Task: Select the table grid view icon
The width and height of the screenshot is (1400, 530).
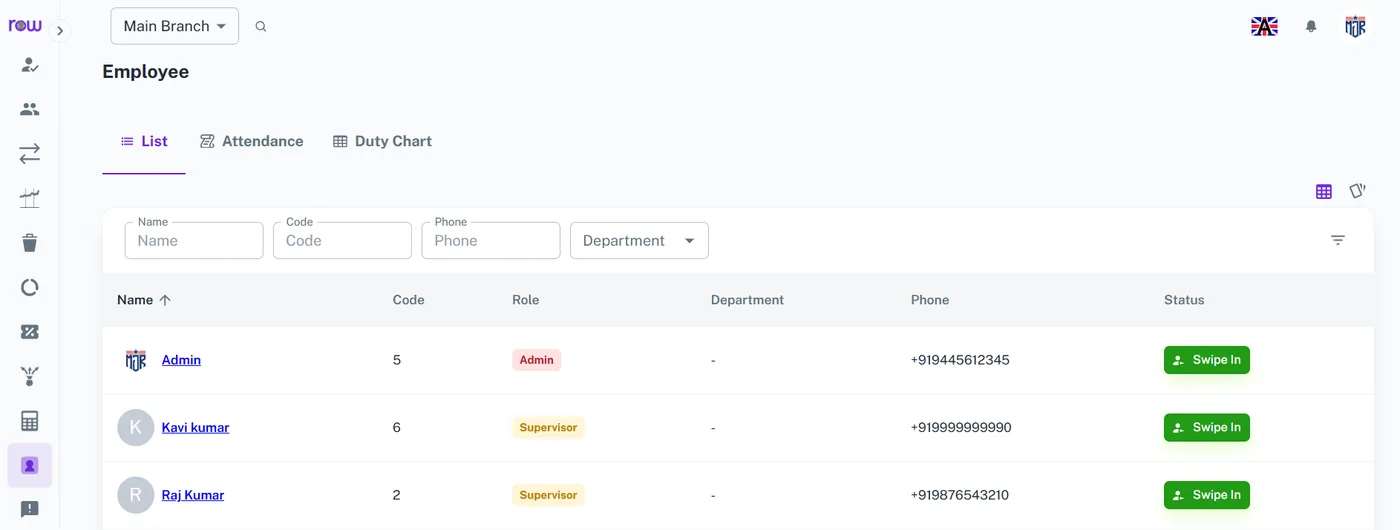Action: 1324,192
